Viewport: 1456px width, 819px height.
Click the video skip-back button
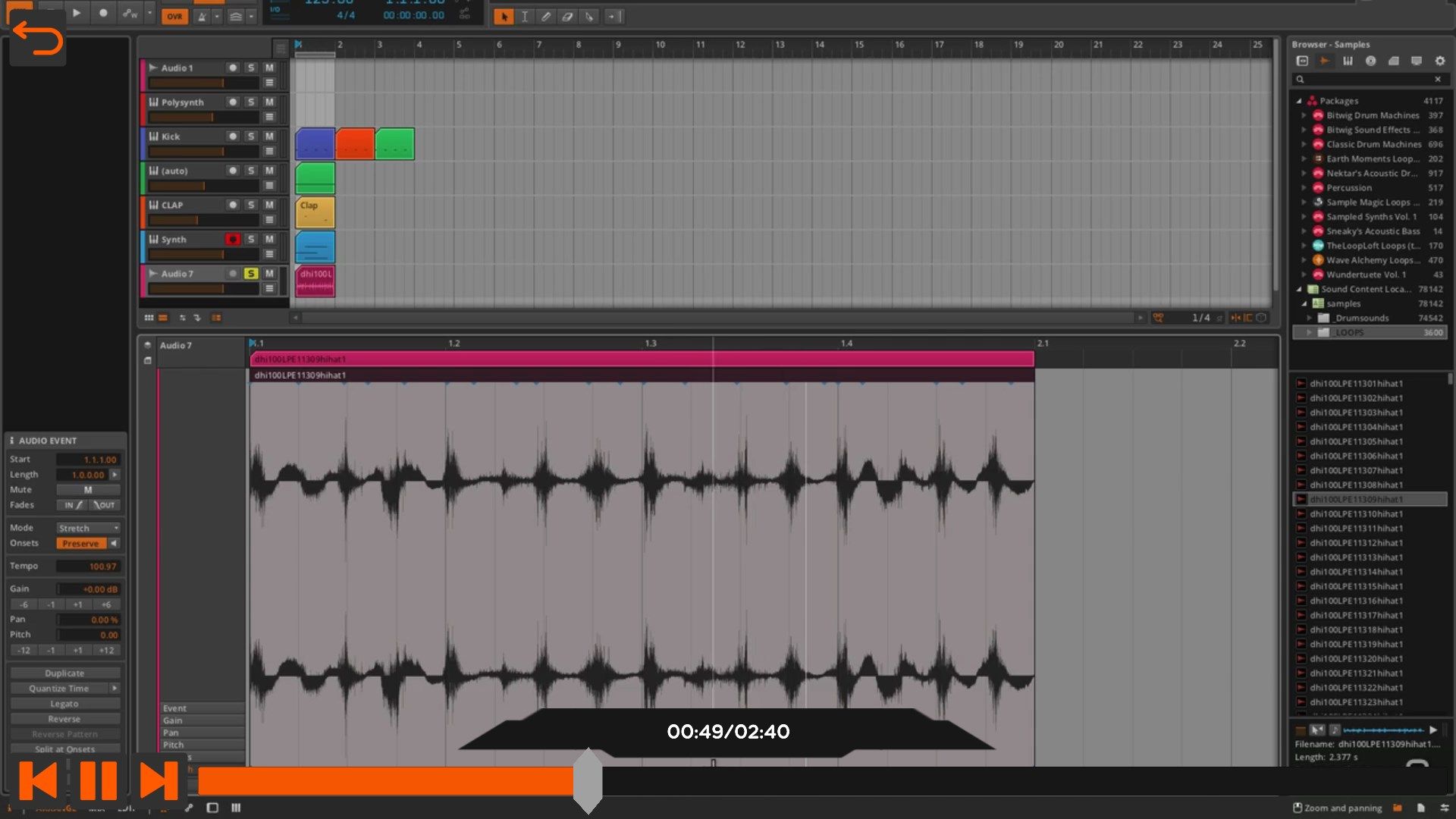[x=38, y=780]
